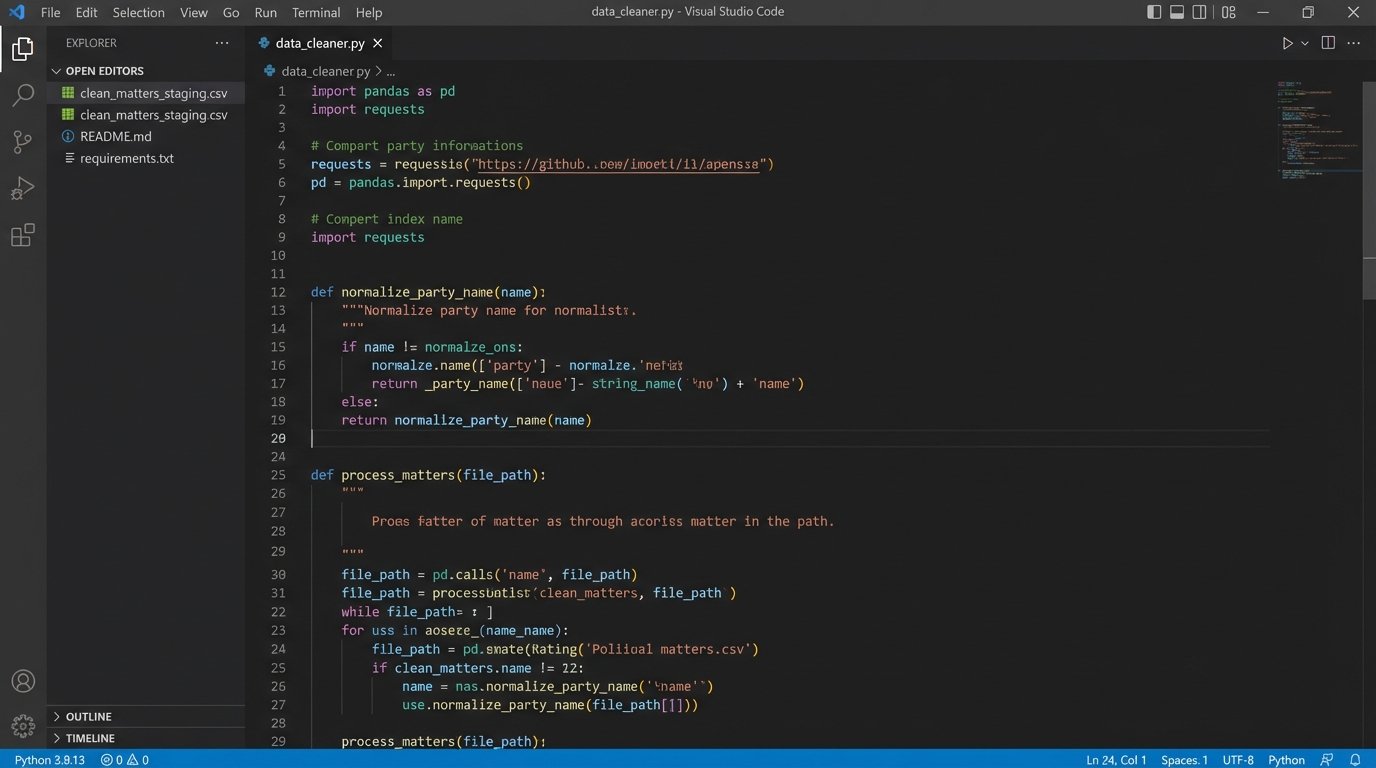Open the Terminal menu
Image resolution: width=1376 pixels, height=768 pixels.
(315, 12)
